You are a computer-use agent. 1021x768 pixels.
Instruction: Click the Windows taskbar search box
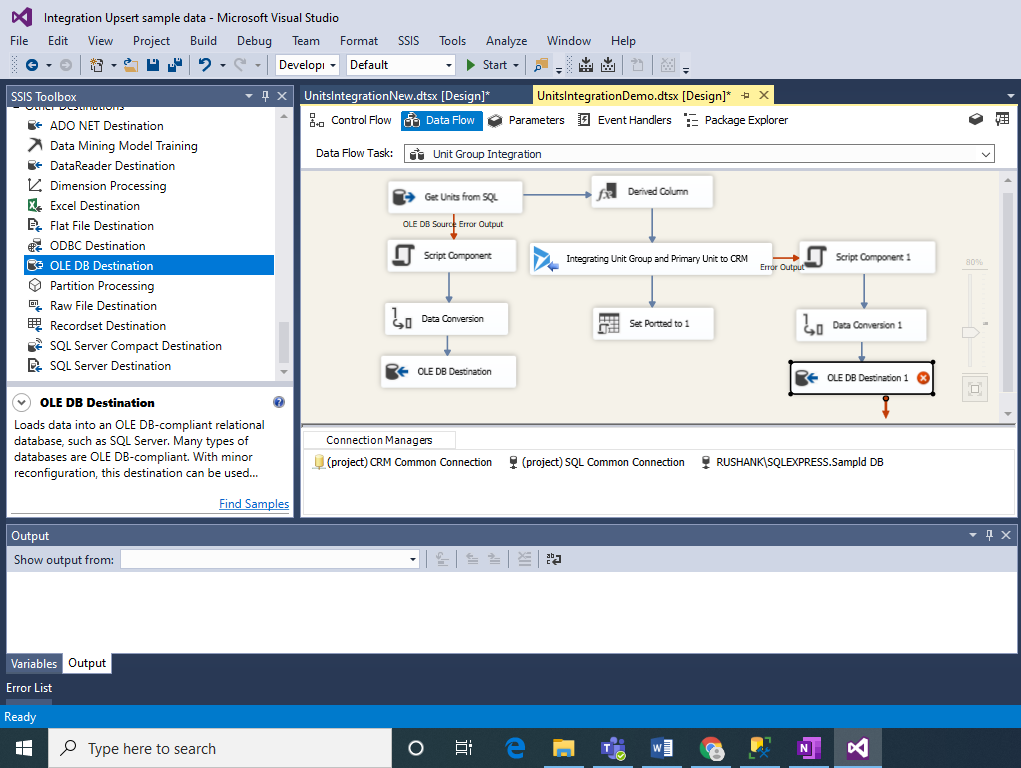coord(220,748)
